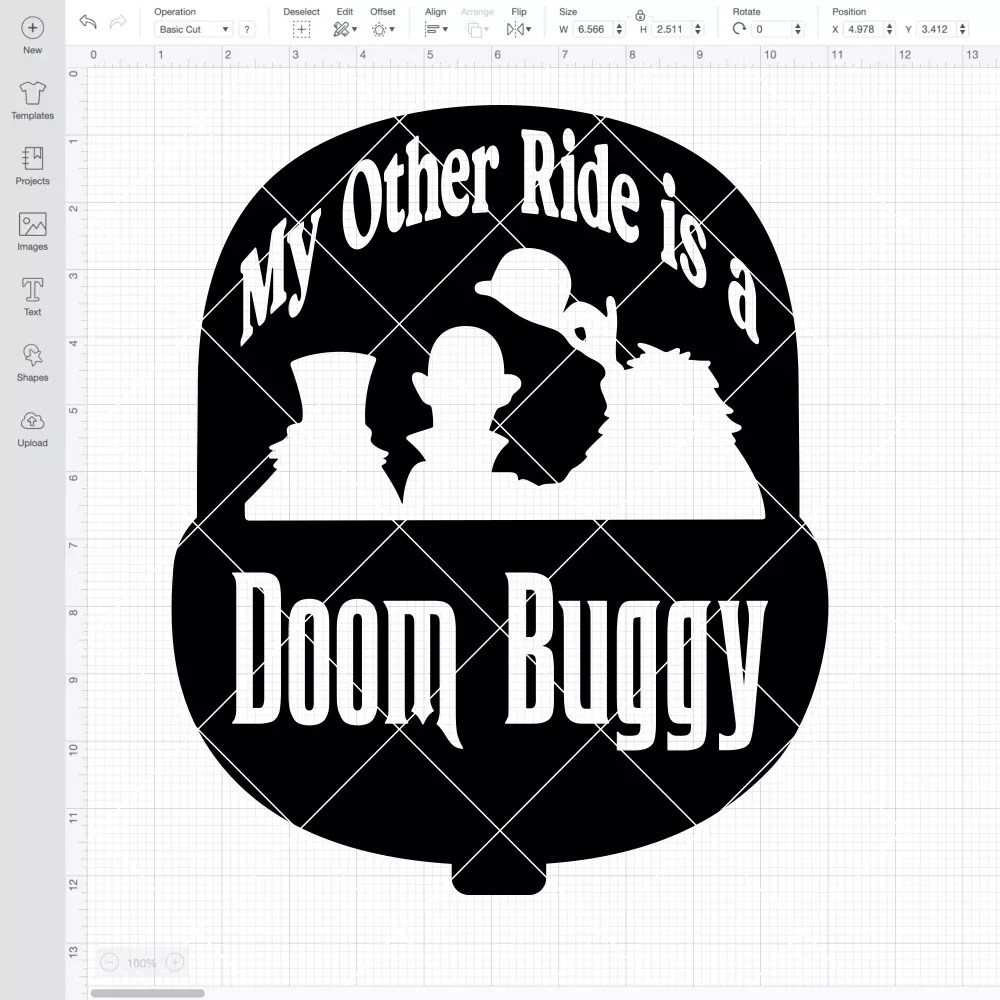Open the Shapes panel
1000x1000 pixels.
[33, 363]
